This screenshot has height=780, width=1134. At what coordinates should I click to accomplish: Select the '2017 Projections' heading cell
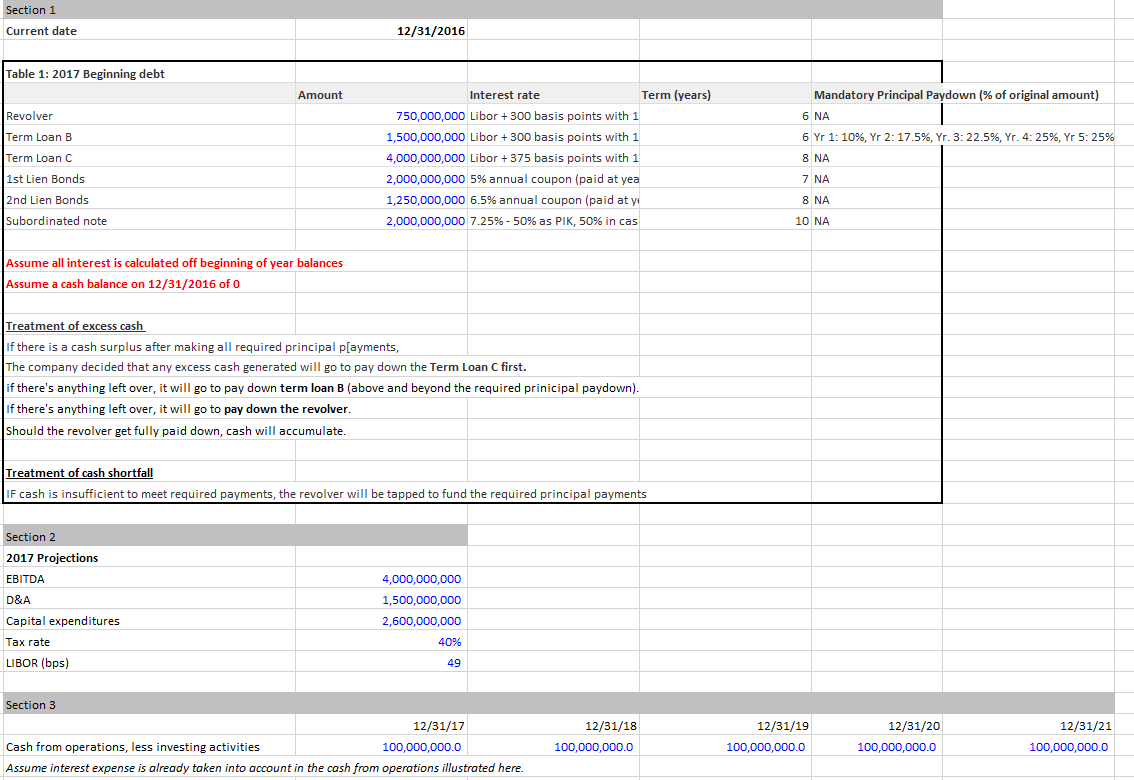pyautogui.click(x=52, y=557)
